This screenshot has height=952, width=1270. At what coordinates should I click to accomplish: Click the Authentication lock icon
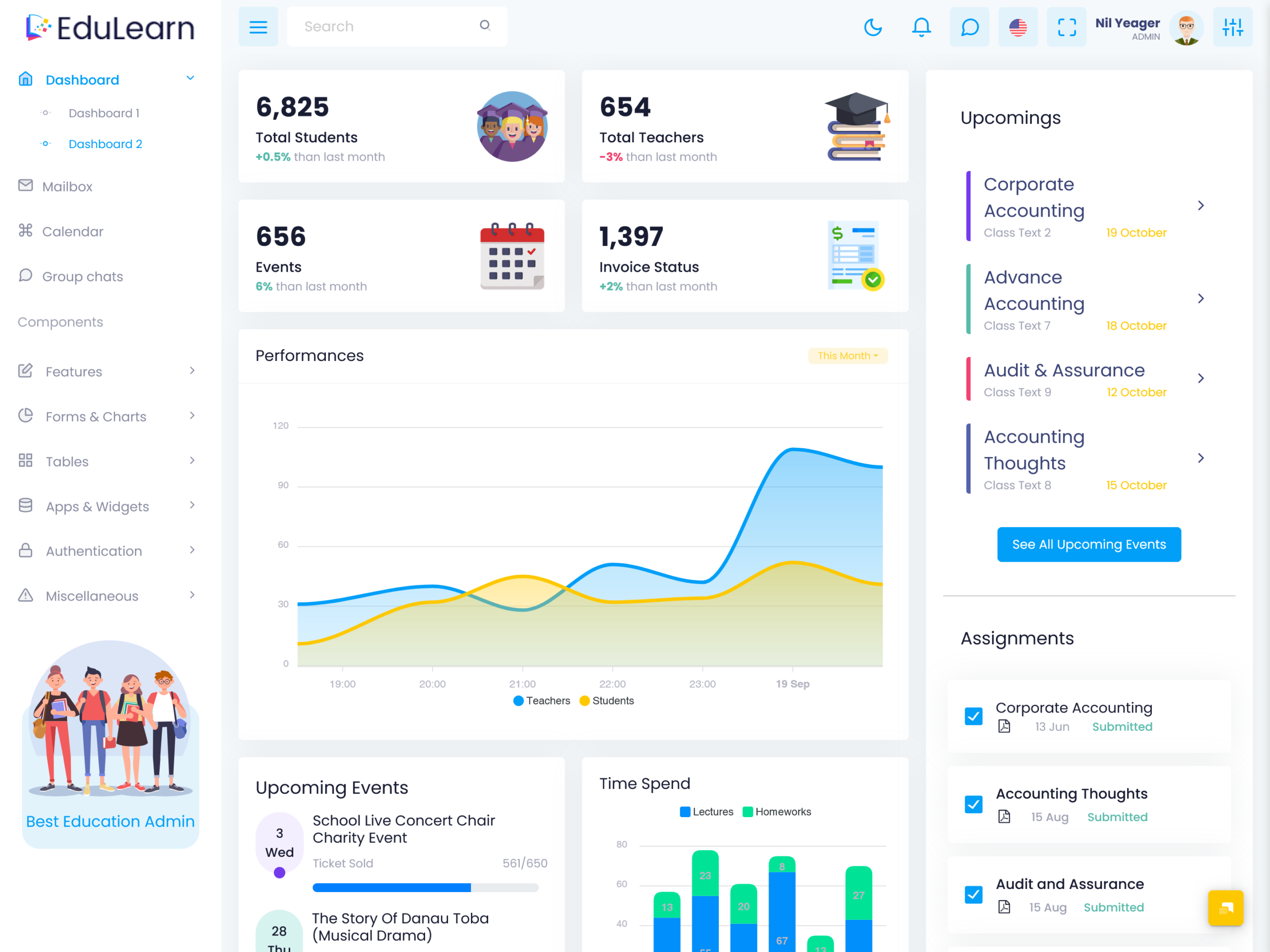click(25, 550)
